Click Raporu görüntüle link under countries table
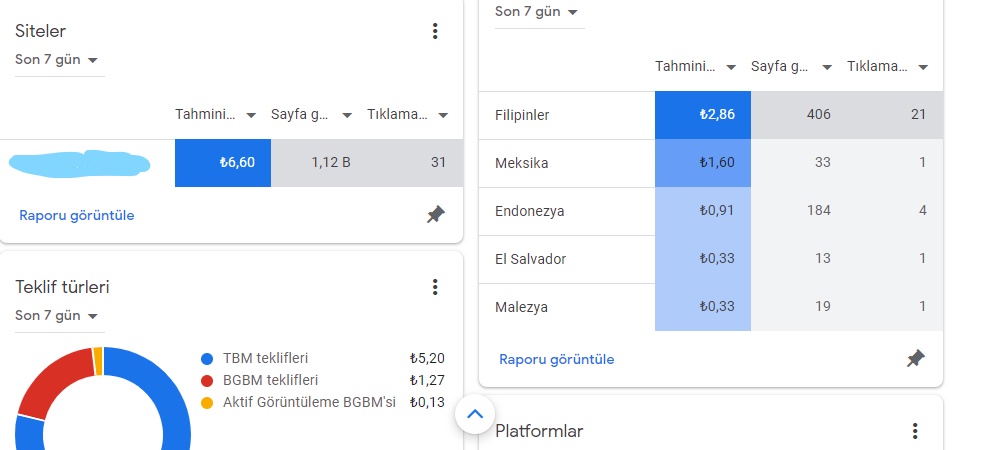Viewport: 986px width, 450px height. (x=556, y=359)
